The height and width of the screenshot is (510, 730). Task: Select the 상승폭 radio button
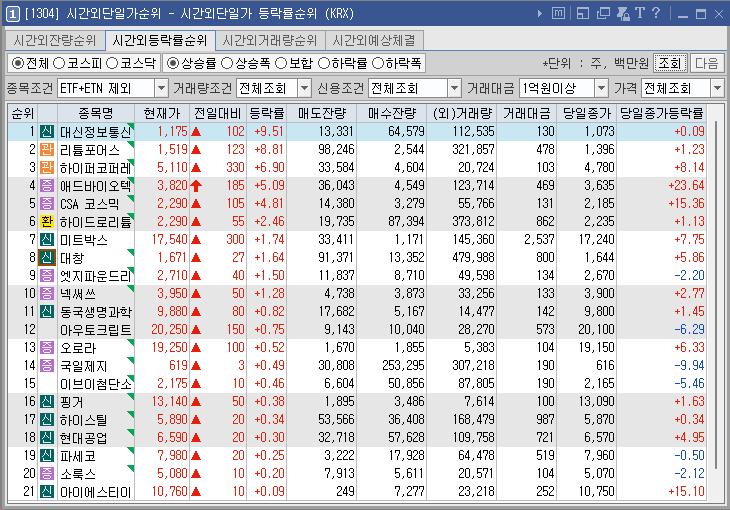coord(227,63)
